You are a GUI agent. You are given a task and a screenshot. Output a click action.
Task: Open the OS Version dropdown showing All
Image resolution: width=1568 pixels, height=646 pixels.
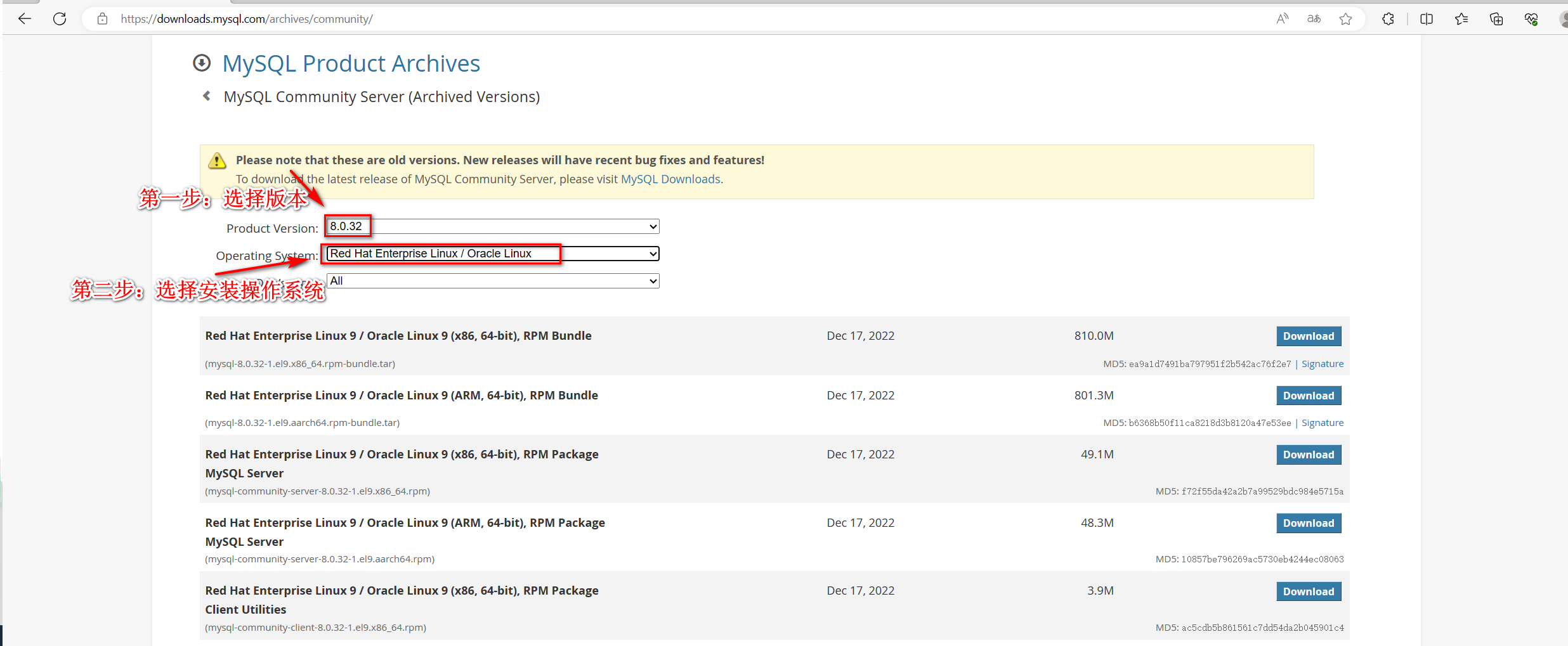click(493, 281)
